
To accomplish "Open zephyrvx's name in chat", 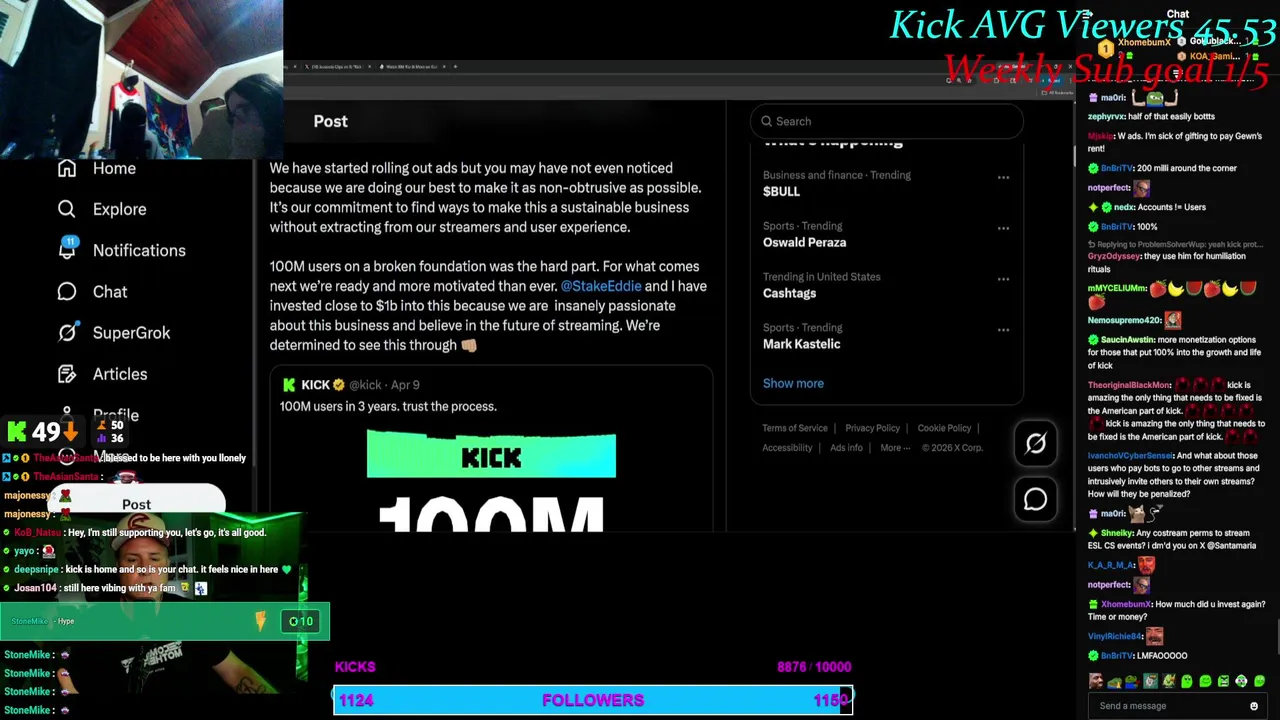I will point(1108,117).
